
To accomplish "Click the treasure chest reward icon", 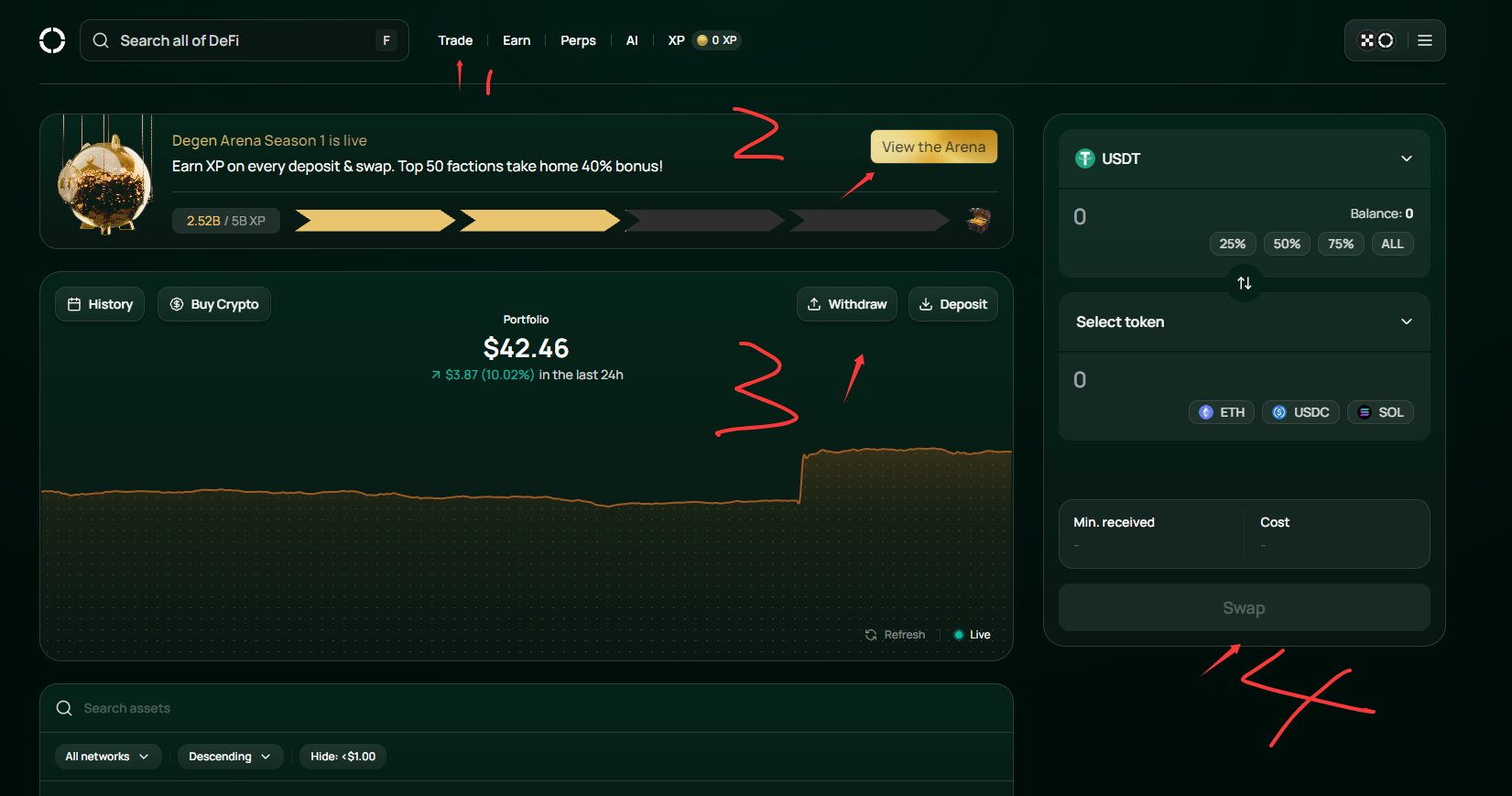I will 979,220.
